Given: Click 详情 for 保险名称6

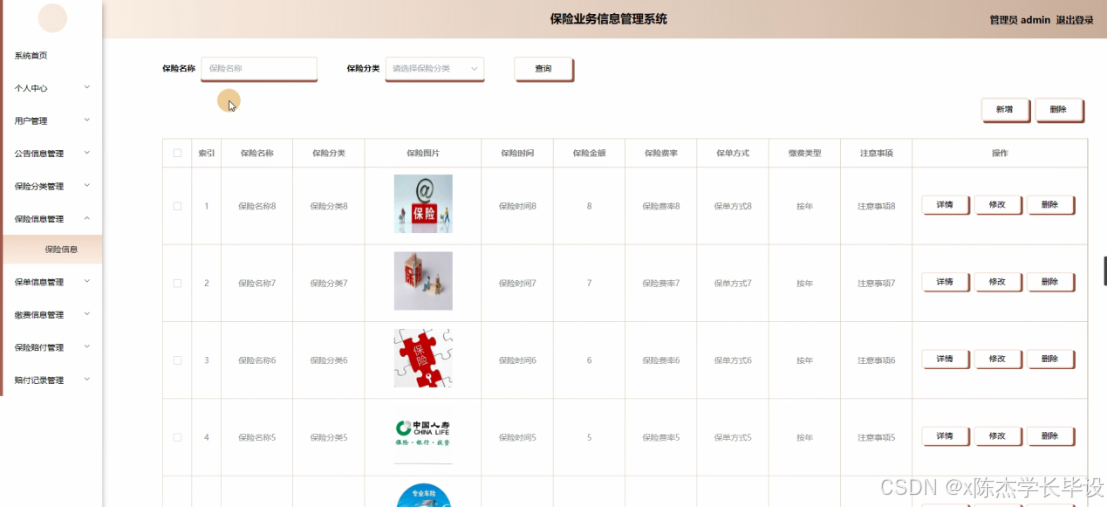Looking at the screenshot, I should [x=945, y=359].
